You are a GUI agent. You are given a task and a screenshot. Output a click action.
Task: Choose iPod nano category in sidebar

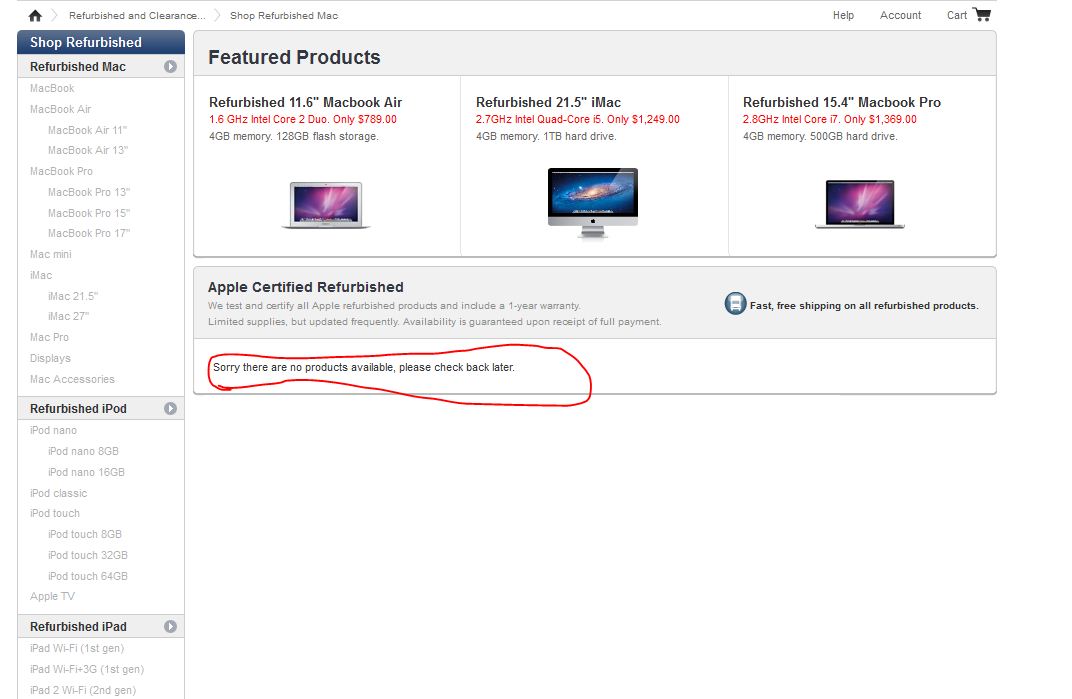pos(53,430)
